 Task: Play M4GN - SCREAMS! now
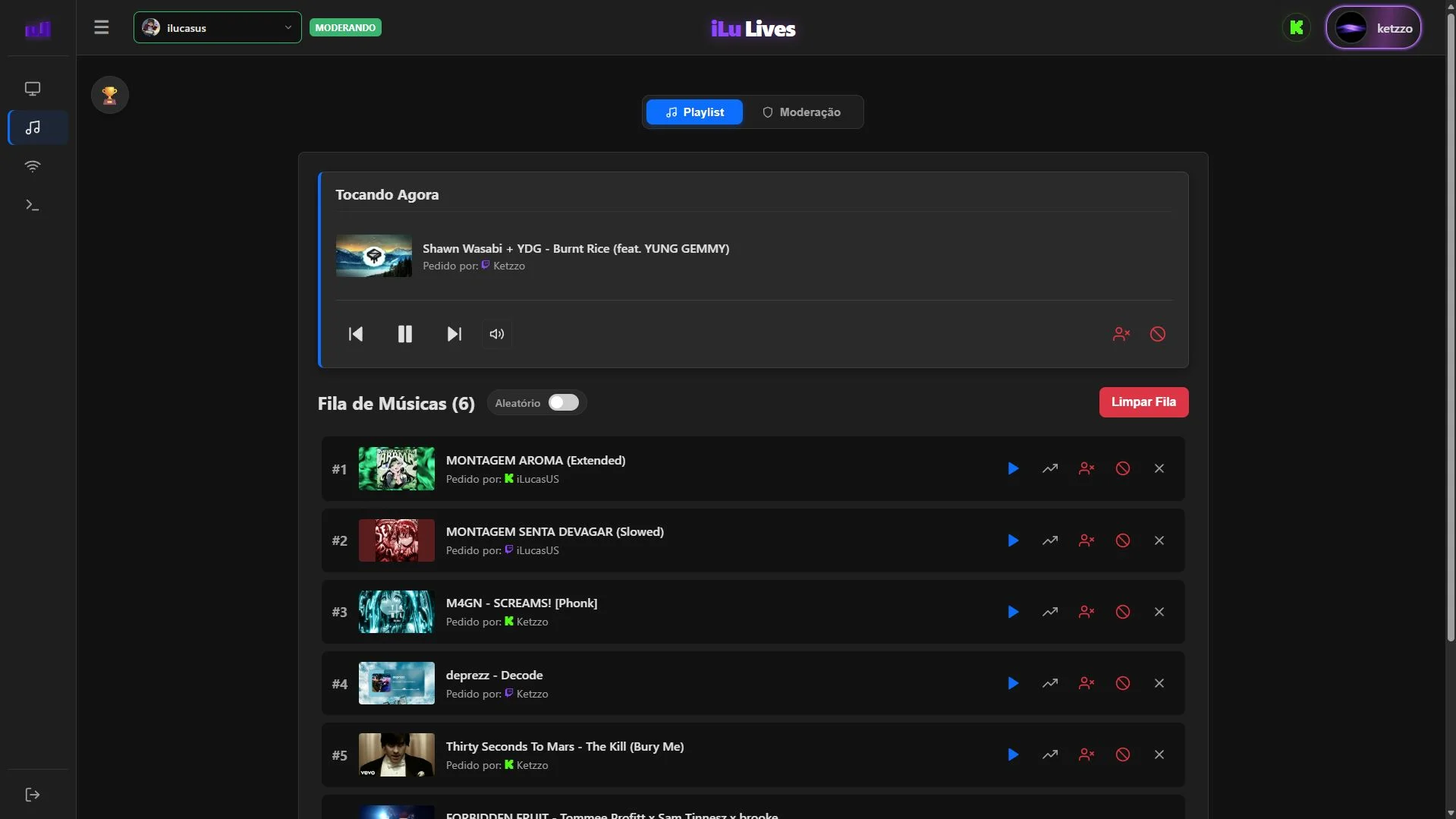pyautogui.click(x=1013, y=612)
